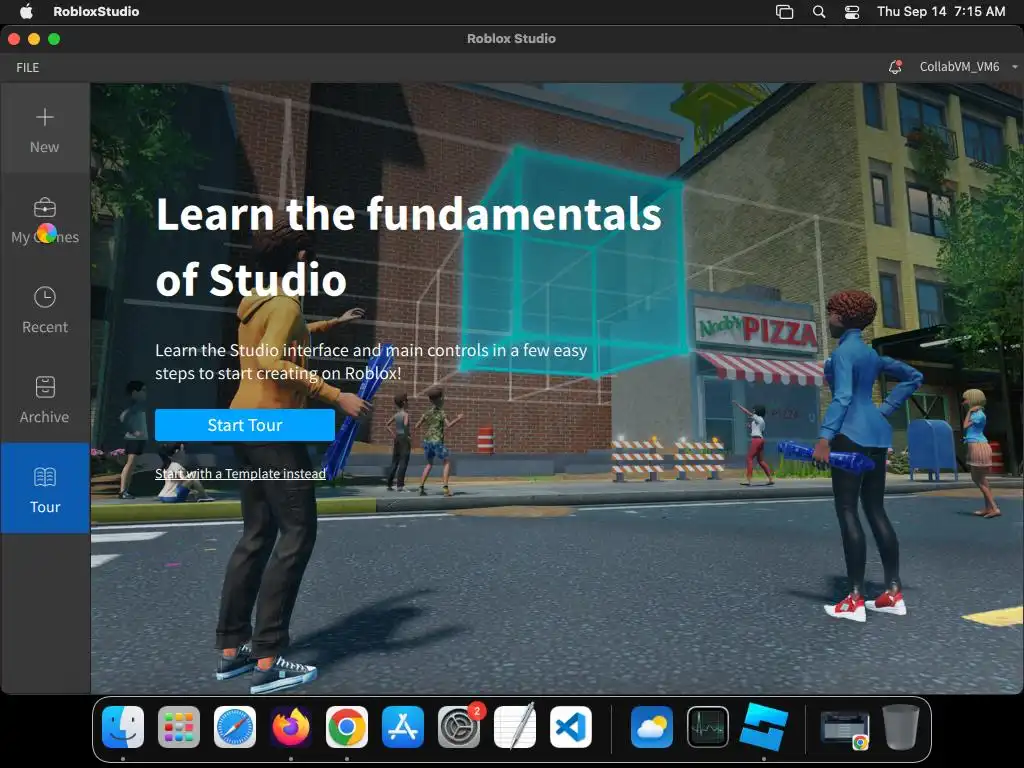Click the date and time in the menu bar

[x=940, y=11]
